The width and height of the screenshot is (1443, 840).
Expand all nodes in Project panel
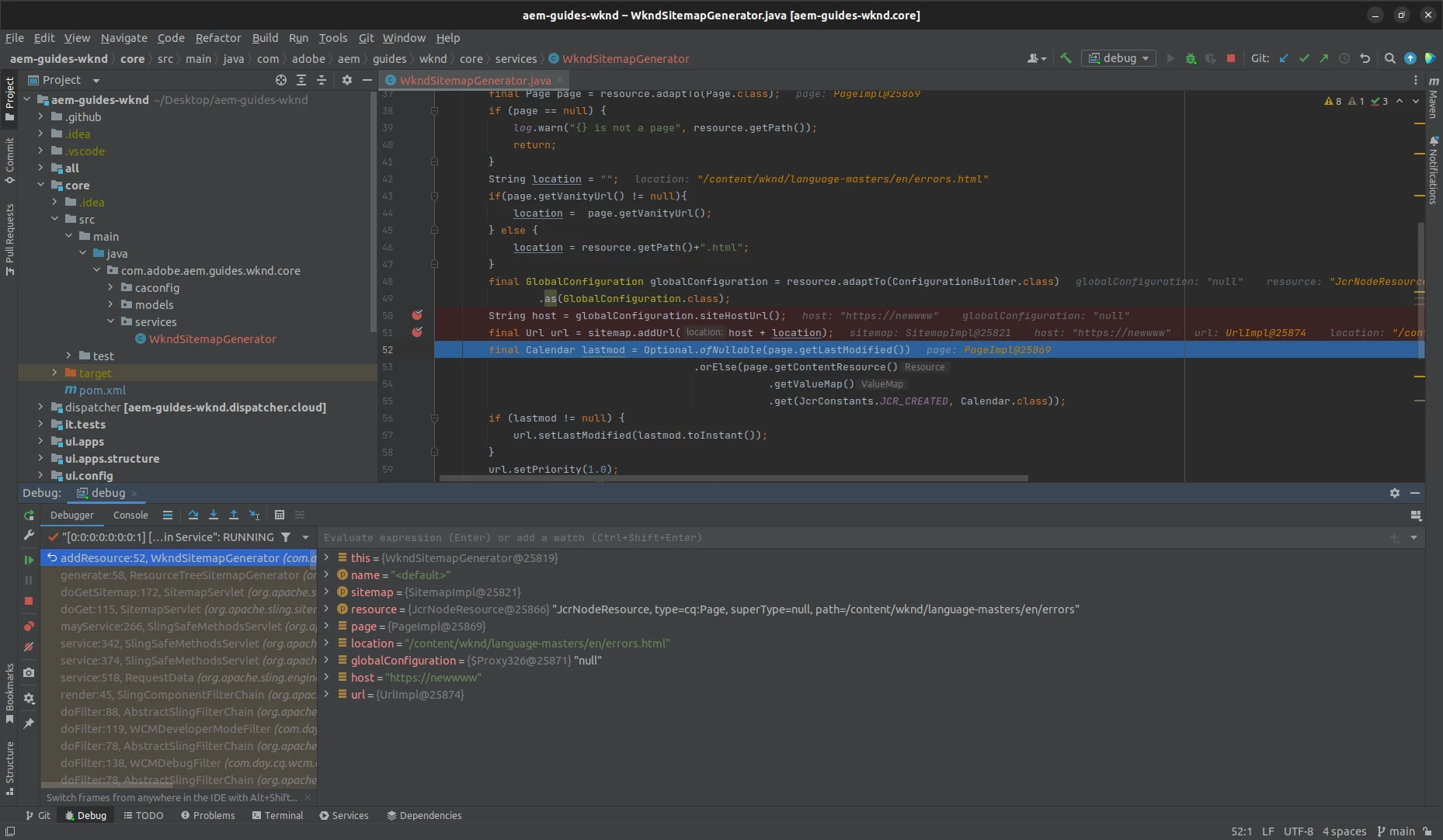click(301, 80)
